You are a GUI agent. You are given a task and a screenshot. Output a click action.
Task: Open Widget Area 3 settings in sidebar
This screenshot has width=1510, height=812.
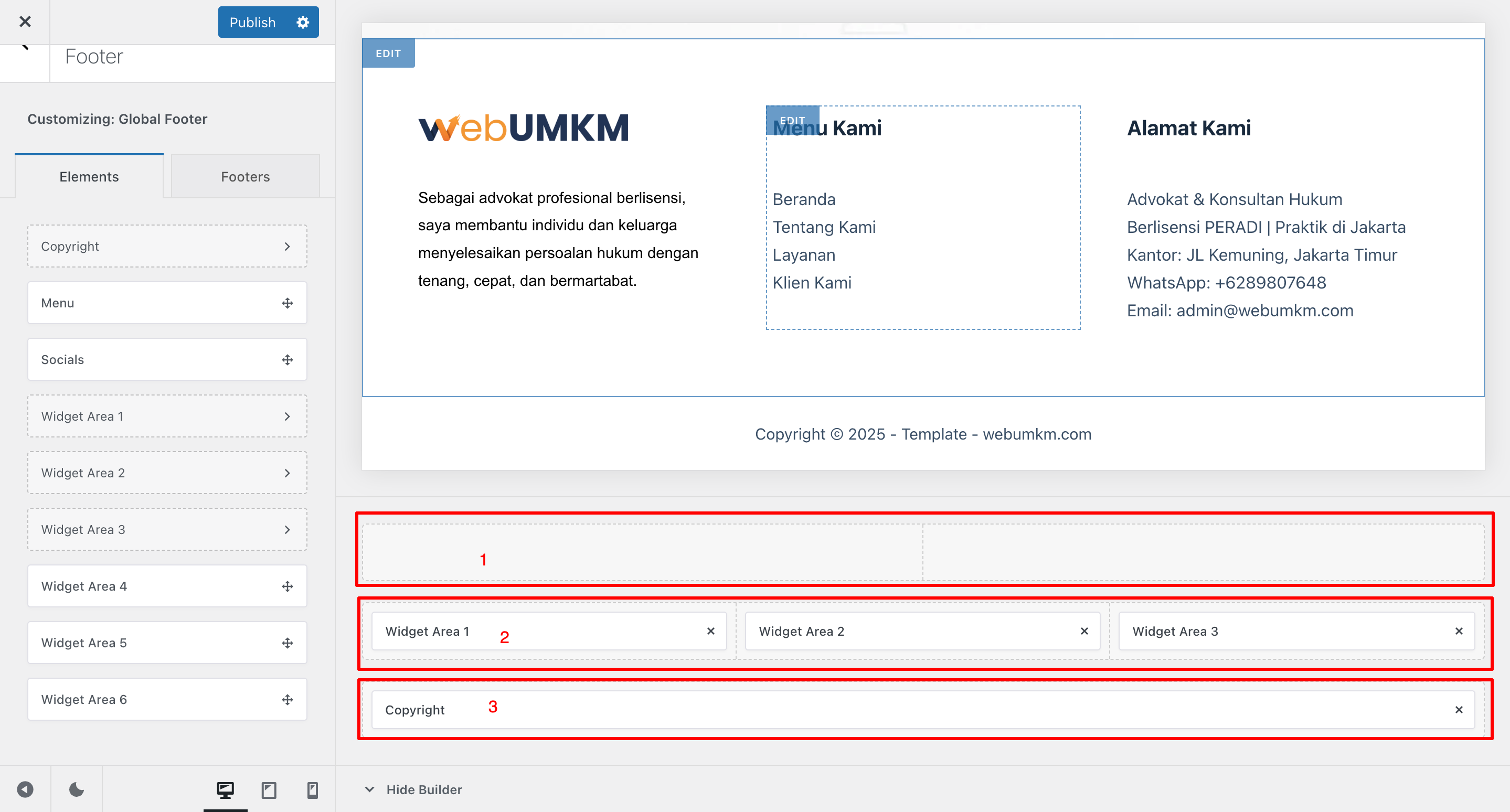pyautogui.click(x=167, y=530)
